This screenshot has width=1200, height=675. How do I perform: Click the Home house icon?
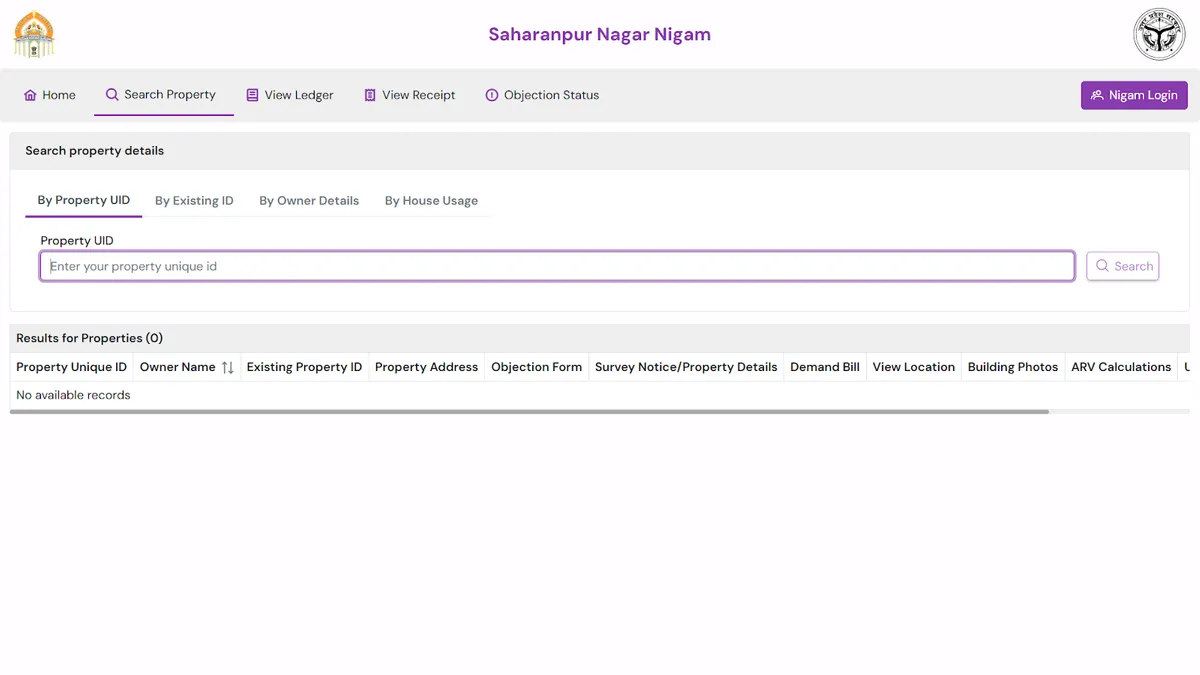(x=30, y=95)
